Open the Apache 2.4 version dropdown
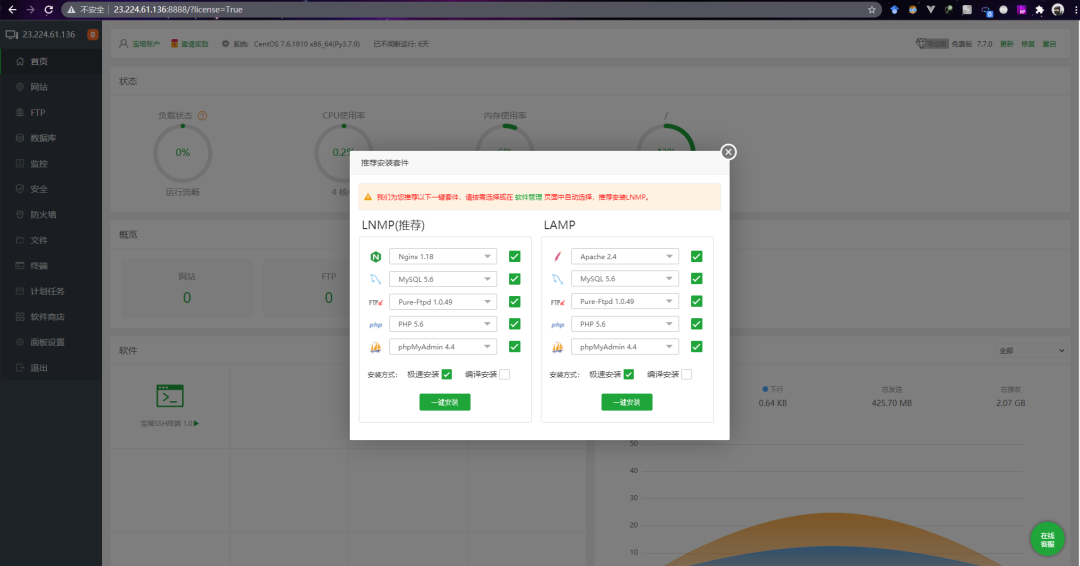1080x566 pixels. pos(625,257)
